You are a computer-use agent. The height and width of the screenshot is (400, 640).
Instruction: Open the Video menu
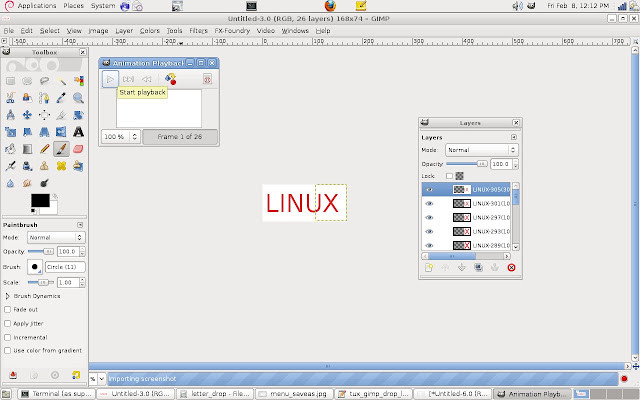(x=266, y=31)
